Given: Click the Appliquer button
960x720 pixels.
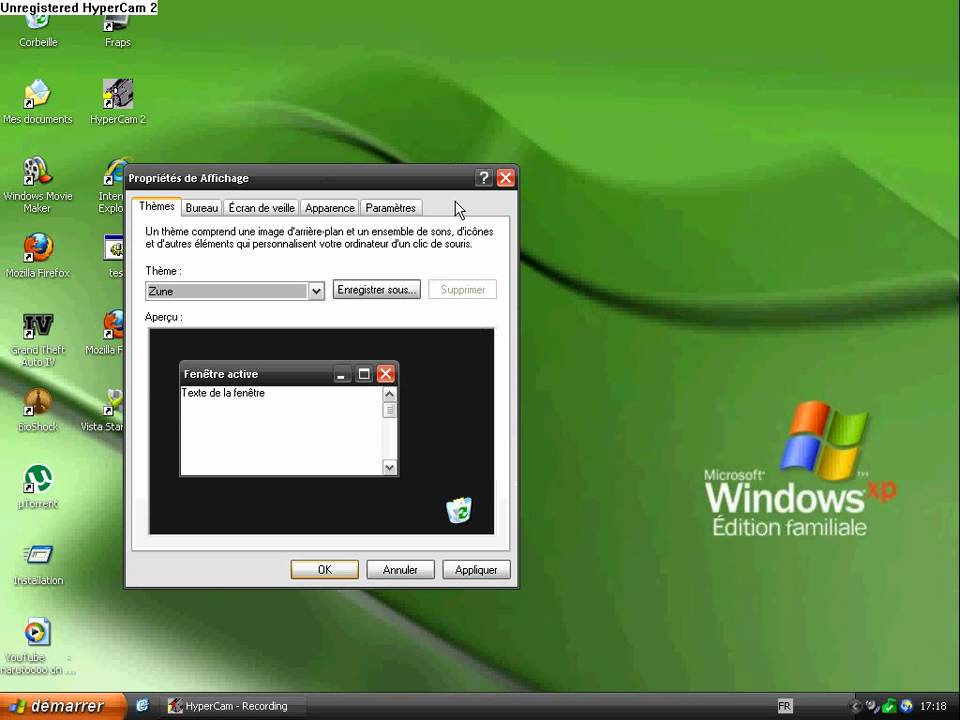Looking at the screenshot, I should click(476, 569).
